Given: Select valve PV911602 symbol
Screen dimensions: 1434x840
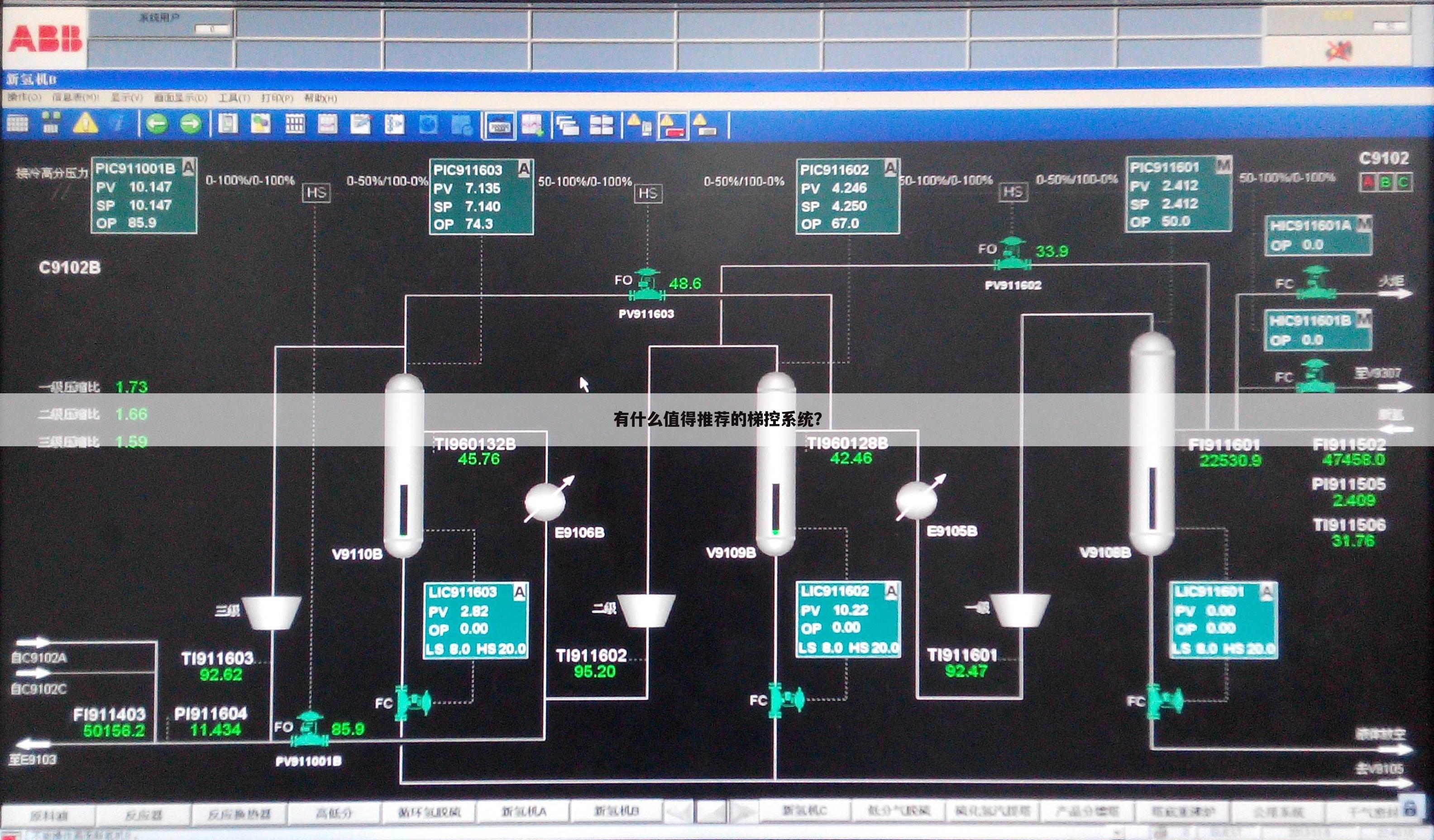Looking at the screenshot, I should click(x=1012, y=253).
